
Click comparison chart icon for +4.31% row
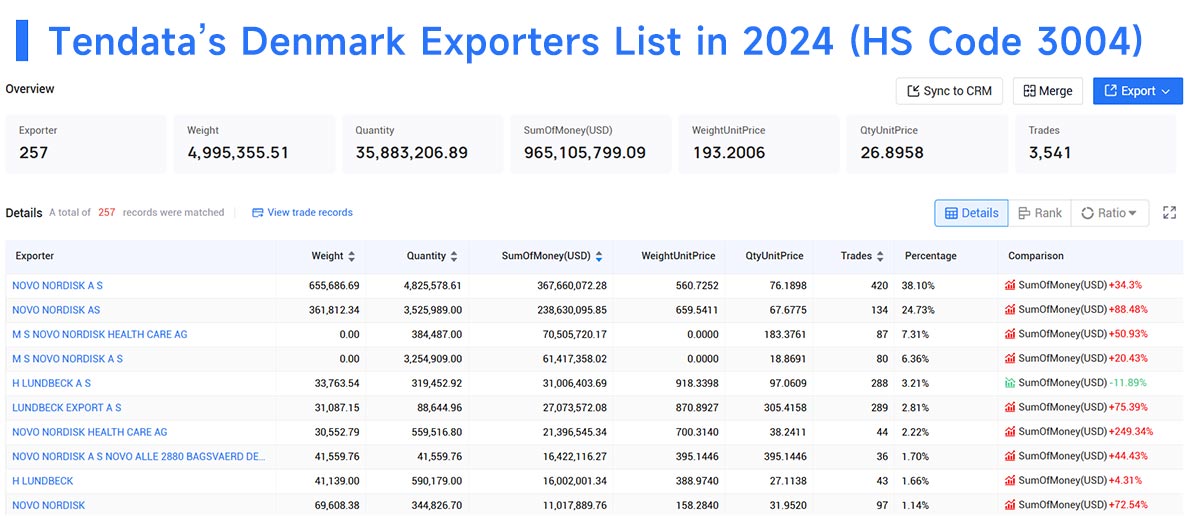pyautogui.click(x=1010, y=481)
